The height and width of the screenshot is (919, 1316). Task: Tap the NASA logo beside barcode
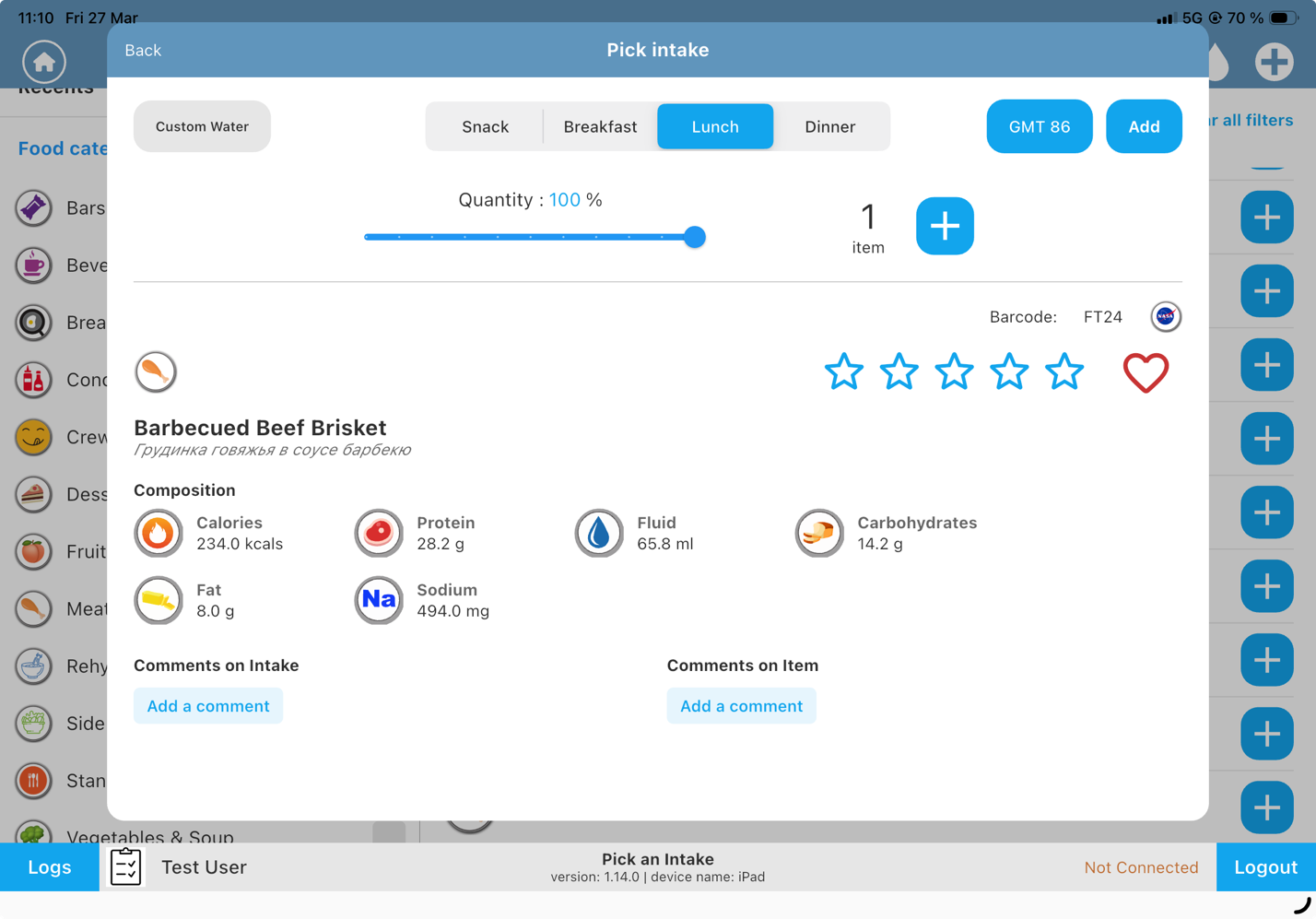coord(1166,317)
